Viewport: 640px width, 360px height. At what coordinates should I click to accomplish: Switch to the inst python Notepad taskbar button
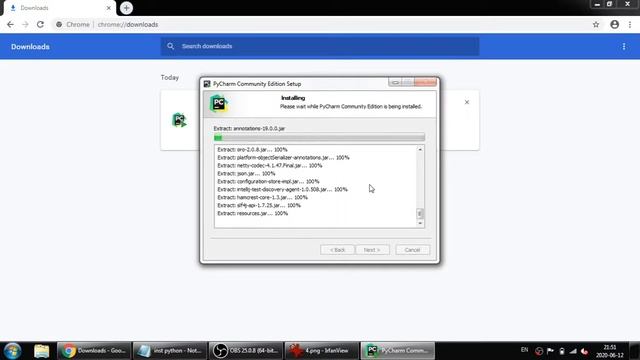[x=170, y=351]
